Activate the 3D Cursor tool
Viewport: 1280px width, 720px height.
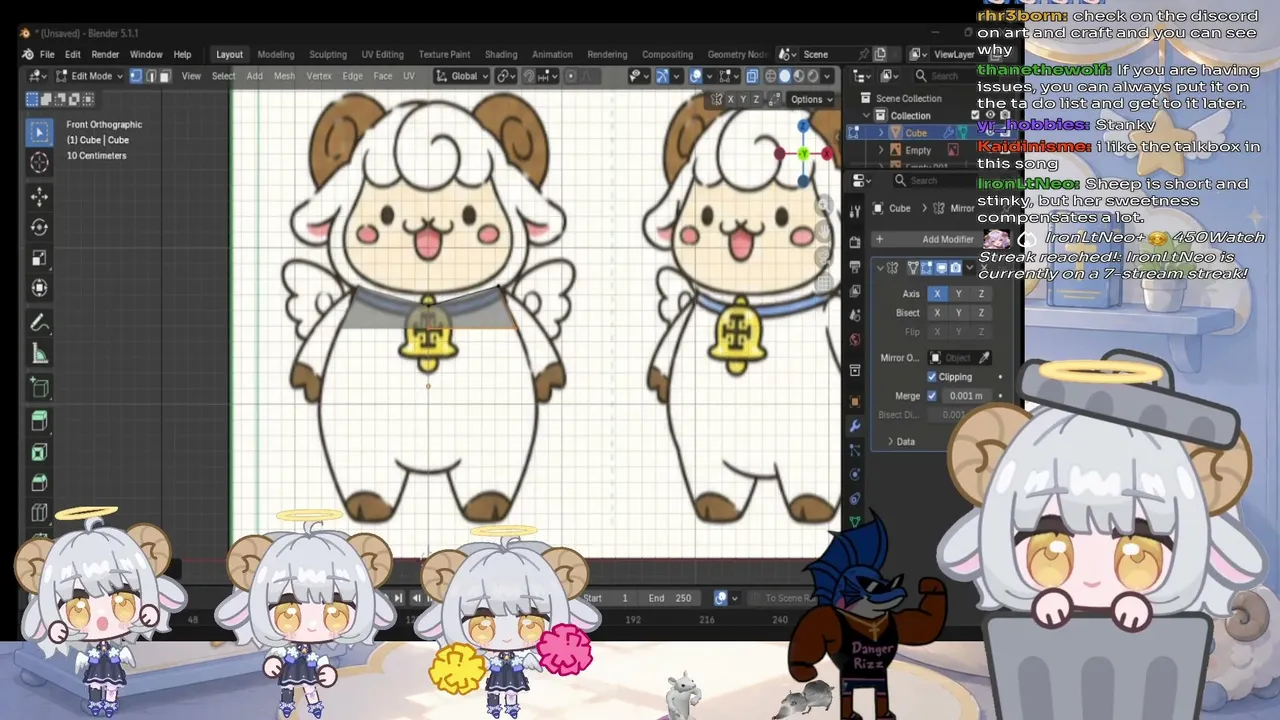click(x=40, y=163)
